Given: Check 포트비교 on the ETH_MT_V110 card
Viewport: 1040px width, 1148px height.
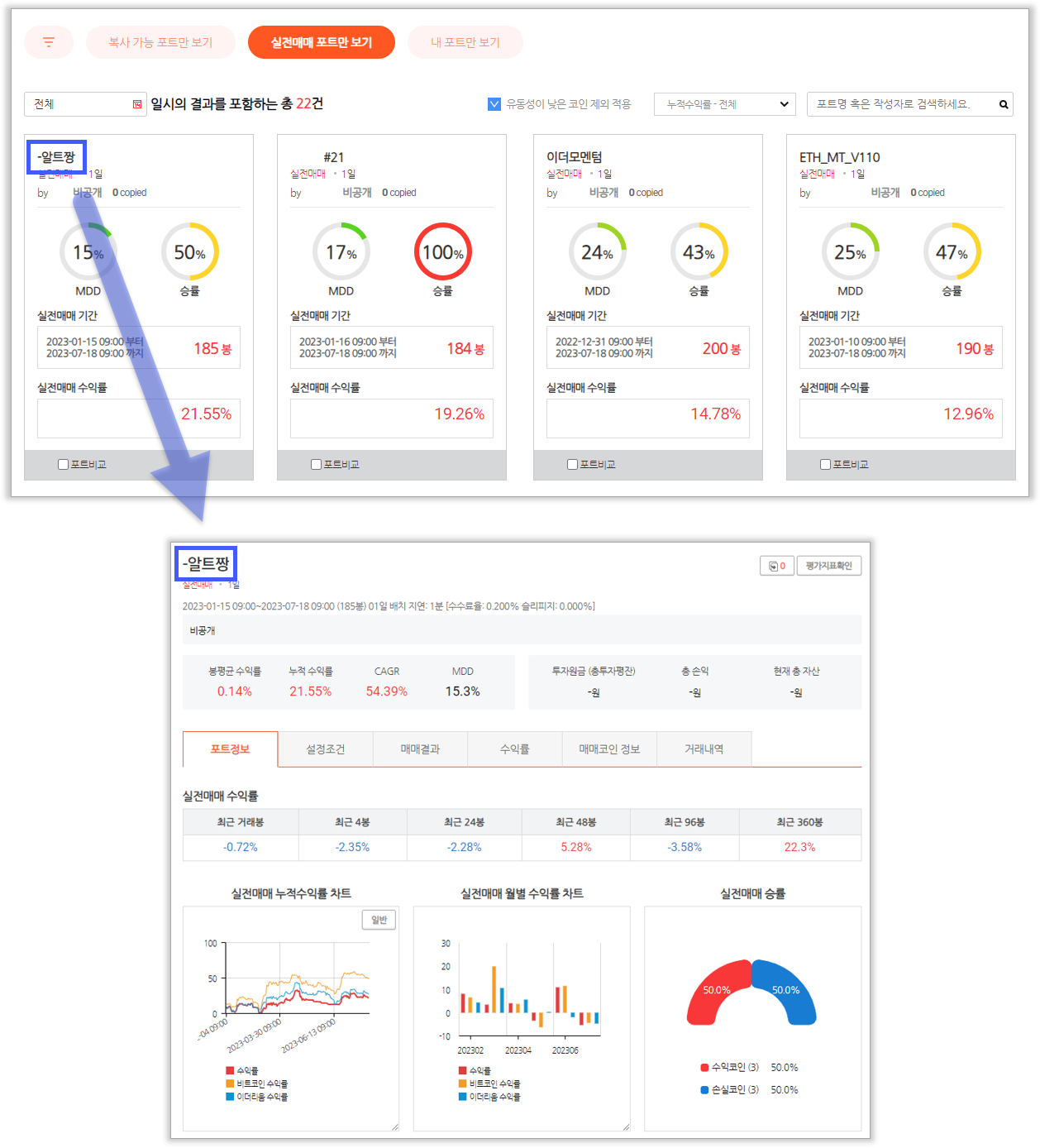Looking at the screenshot, I should (x=825, y=465).
